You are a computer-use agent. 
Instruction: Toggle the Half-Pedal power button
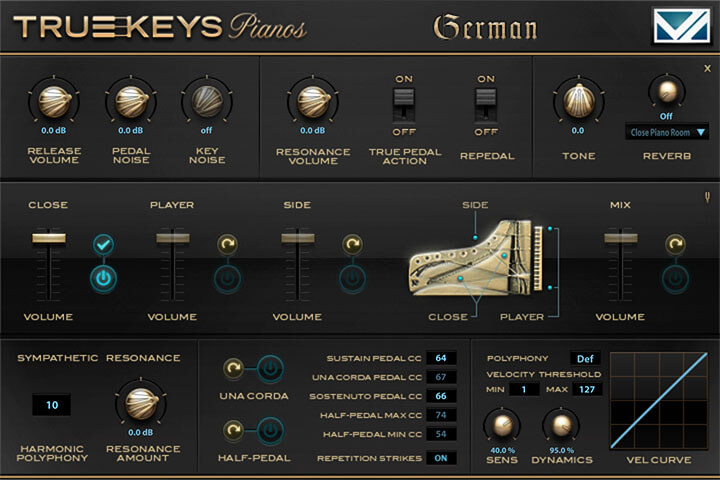tap(270, 430)
